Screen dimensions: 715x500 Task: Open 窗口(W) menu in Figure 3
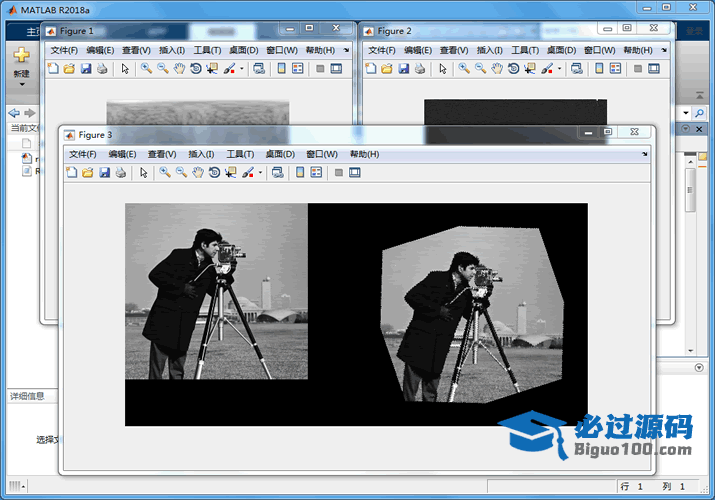point(322,154)
